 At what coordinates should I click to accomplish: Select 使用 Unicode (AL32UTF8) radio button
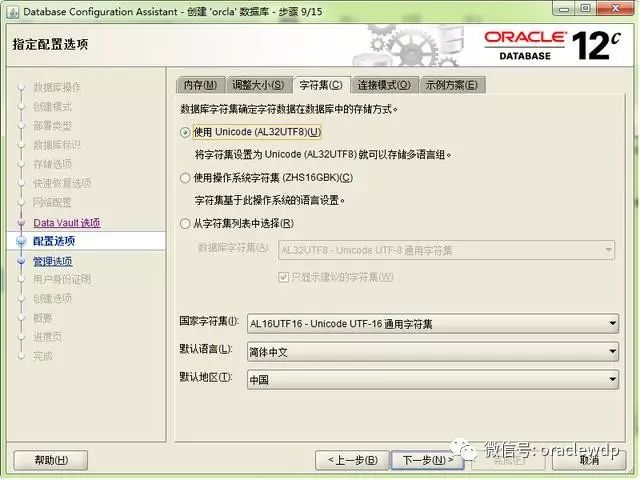coord(185,132)
